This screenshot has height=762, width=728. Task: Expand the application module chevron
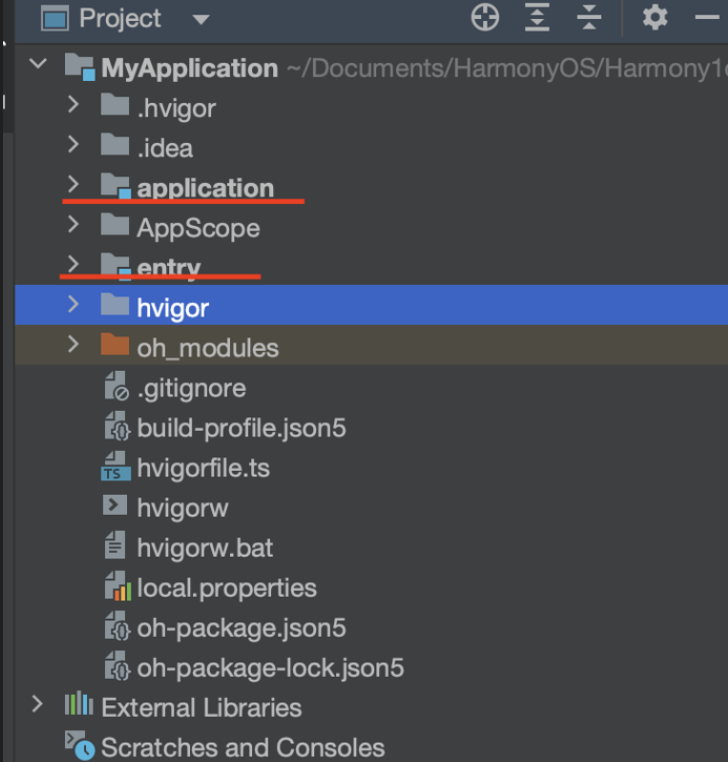click(73, 184)
